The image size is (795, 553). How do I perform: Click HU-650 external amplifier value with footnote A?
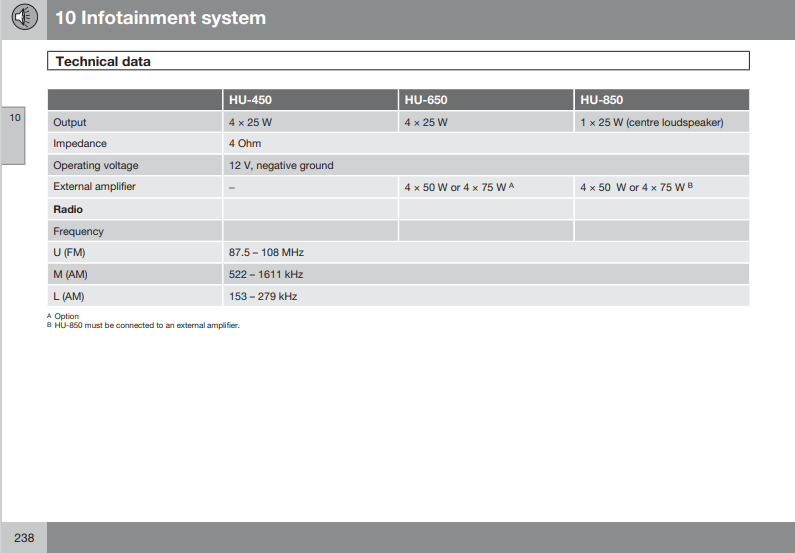pyautogui.click(x=459, y=187)
